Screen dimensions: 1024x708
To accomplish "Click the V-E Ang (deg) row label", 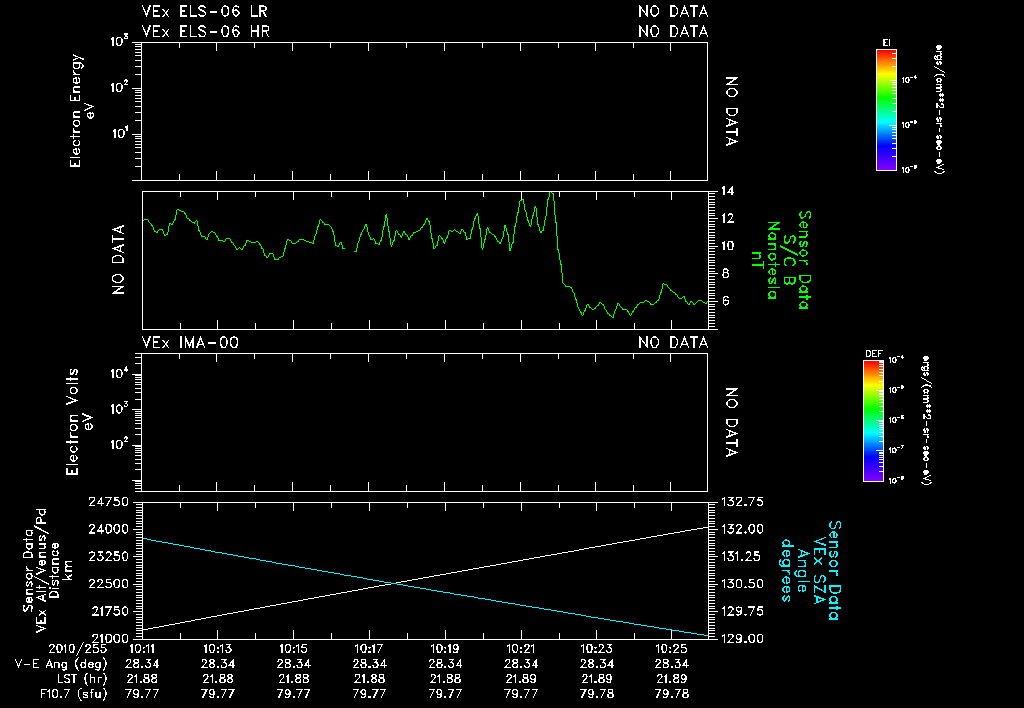I will (x=61, y=664).
